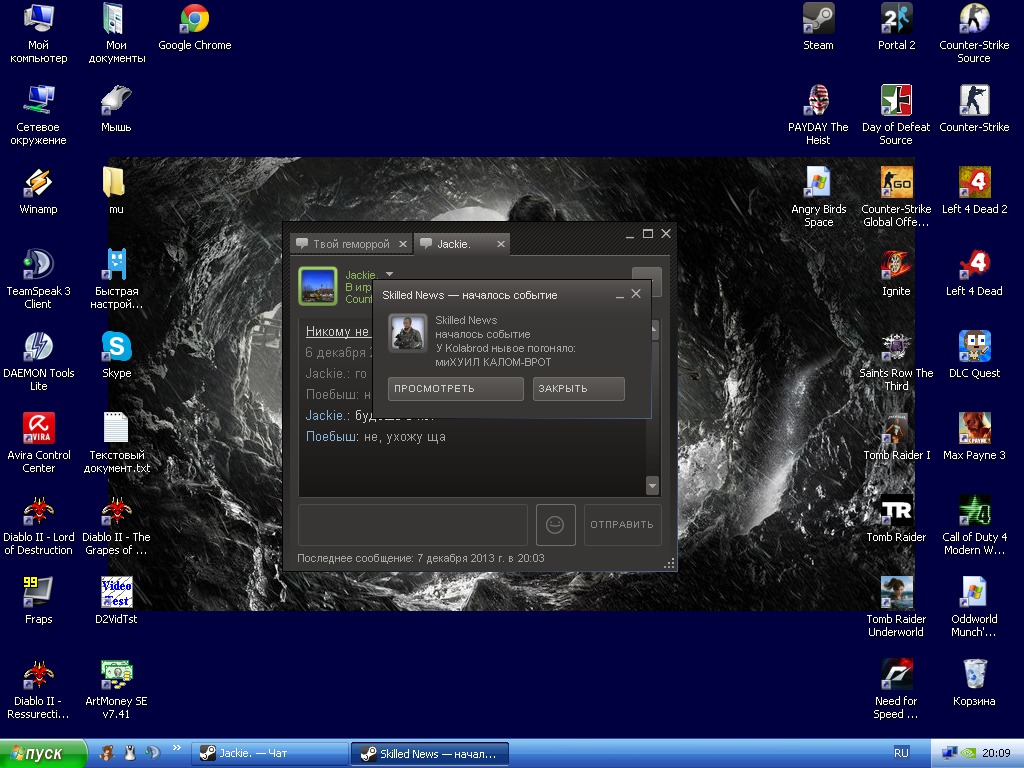Click the Steam desktop icon
This screenshot has height=768, width=1024.
coord(818,20)
